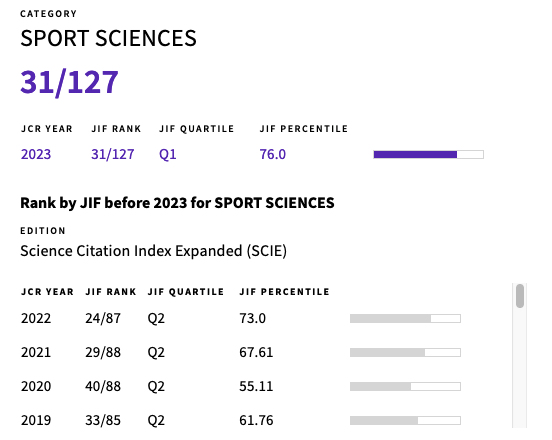Image resolution: width=552 pixels, height=440 pixels.
Task: Click the gray percentile bar for 2020
Action: [x=405, y=386]
